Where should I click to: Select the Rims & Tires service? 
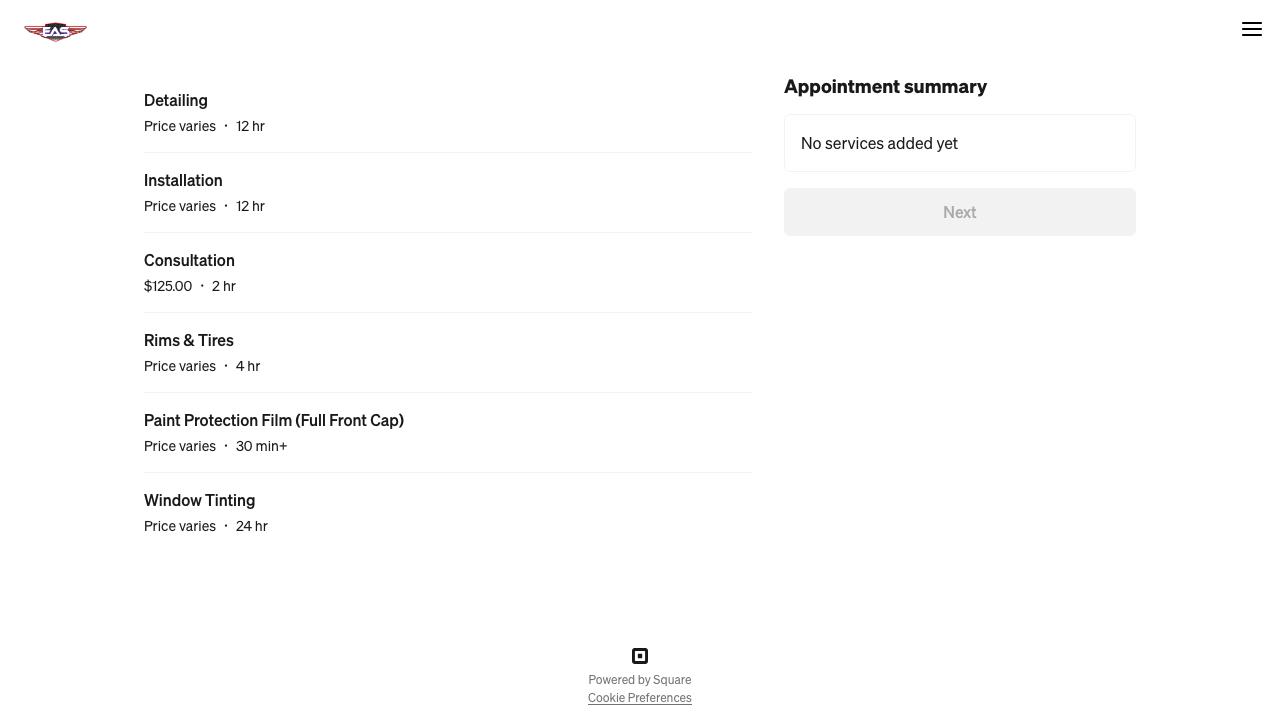[189, 340]
